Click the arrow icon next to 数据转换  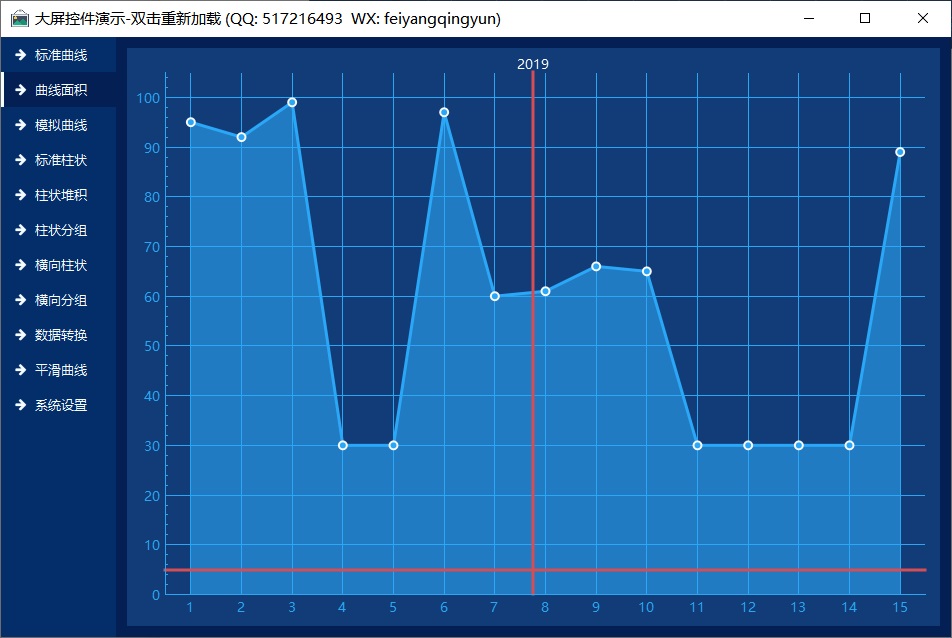[x=20, y=335]
